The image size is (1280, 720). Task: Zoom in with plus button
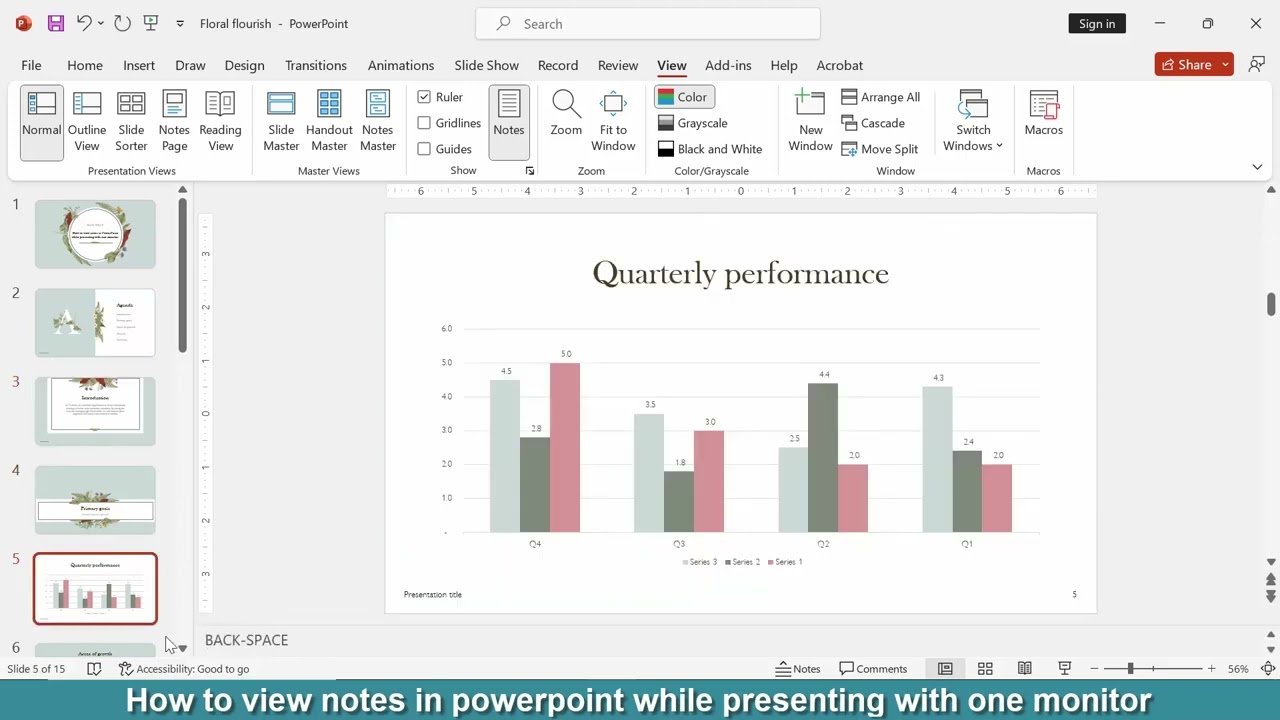1211,668
